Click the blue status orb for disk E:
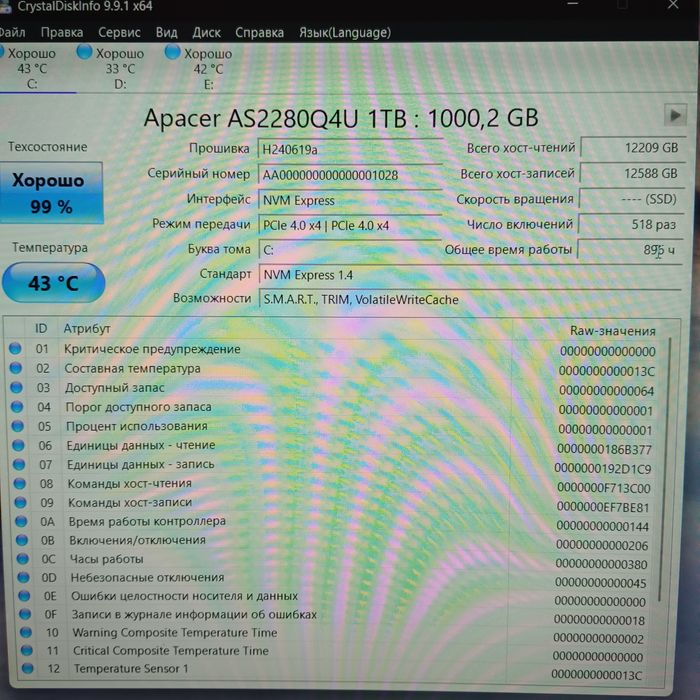Screen dimensions: 700x700 pos(172,52)
